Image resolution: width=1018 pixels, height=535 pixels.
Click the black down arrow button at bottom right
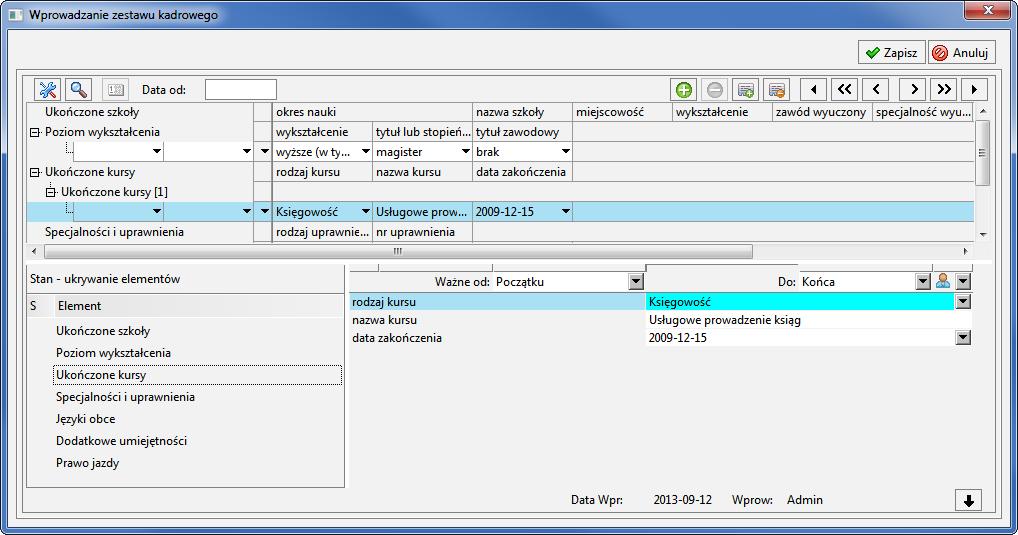coord(968,500)
